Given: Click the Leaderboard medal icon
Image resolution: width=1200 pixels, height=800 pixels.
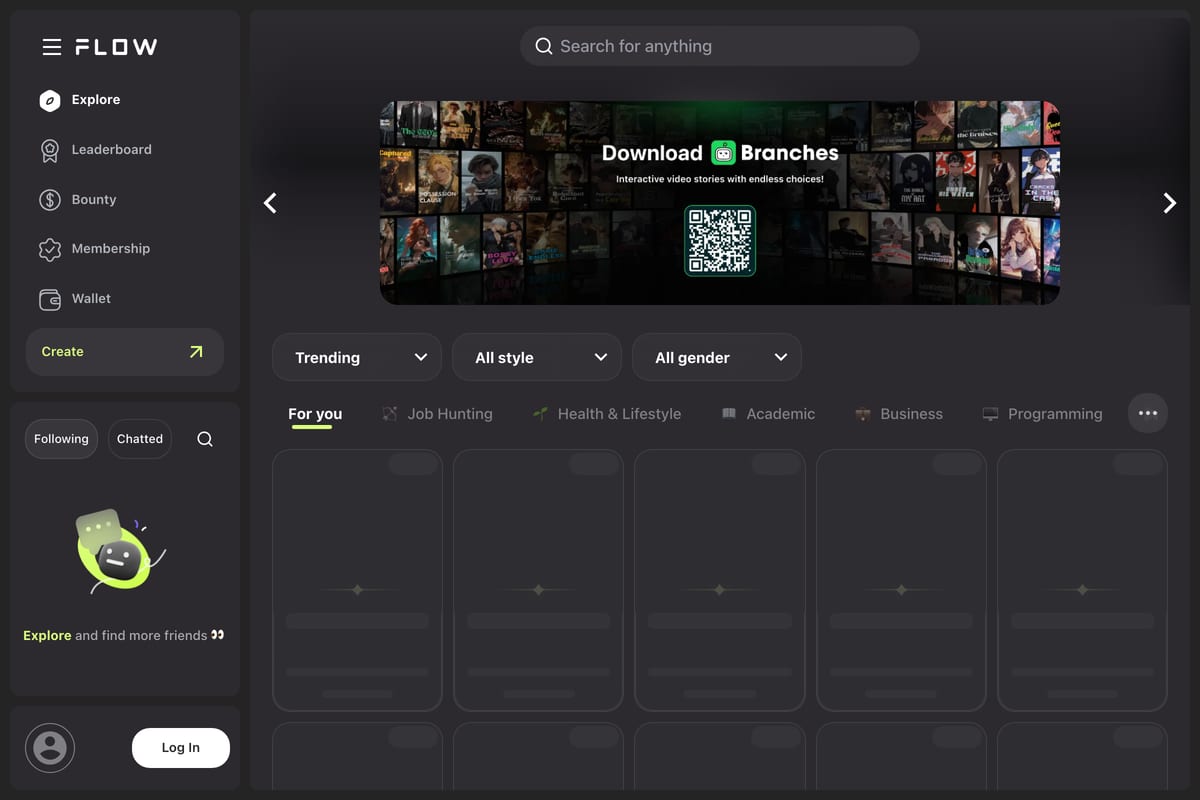Looking at the screenshot, I should pyautogui.click(x=50, y=150).
